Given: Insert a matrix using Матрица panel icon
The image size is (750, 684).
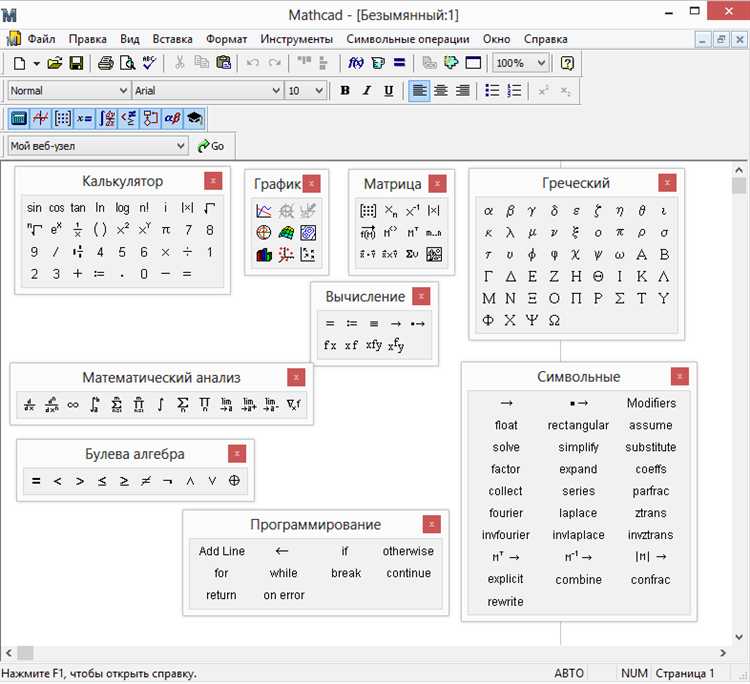Looking at the screenshot, I should point(368,211).
